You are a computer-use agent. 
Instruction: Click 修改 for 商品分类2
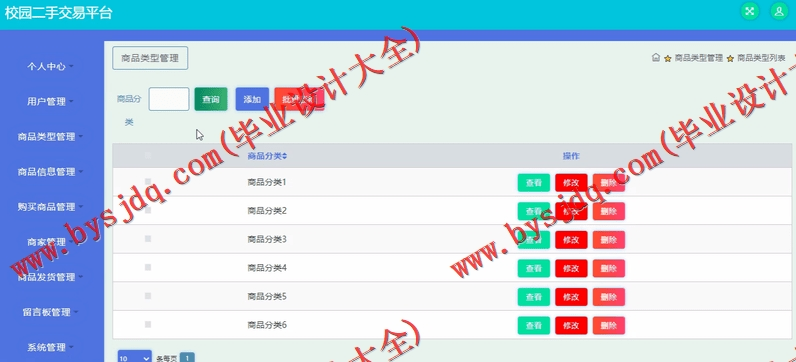point(571,211)
